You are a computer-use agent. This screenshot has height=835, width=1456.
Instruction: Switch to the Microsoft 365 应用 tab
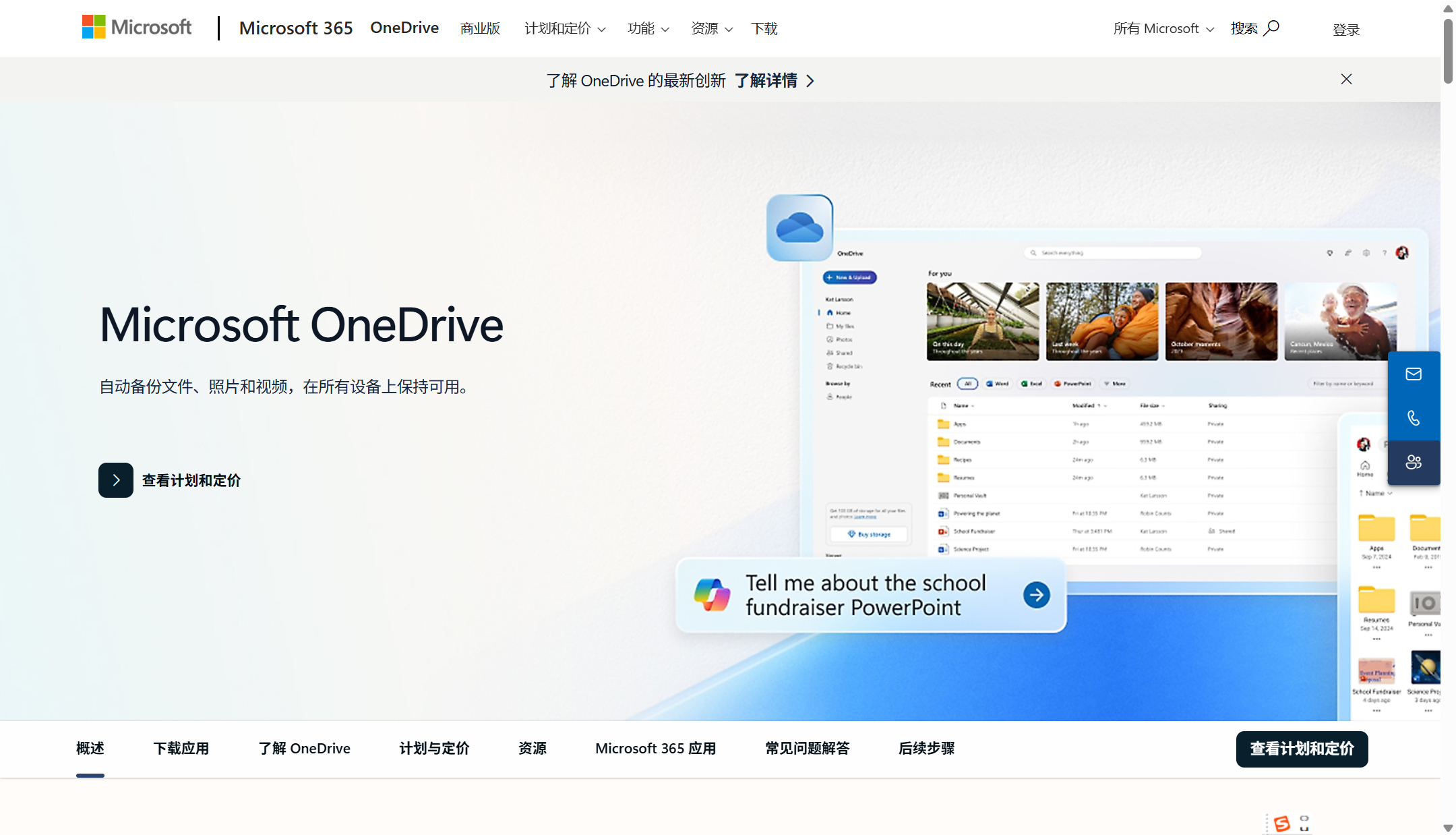coord(655,748)
